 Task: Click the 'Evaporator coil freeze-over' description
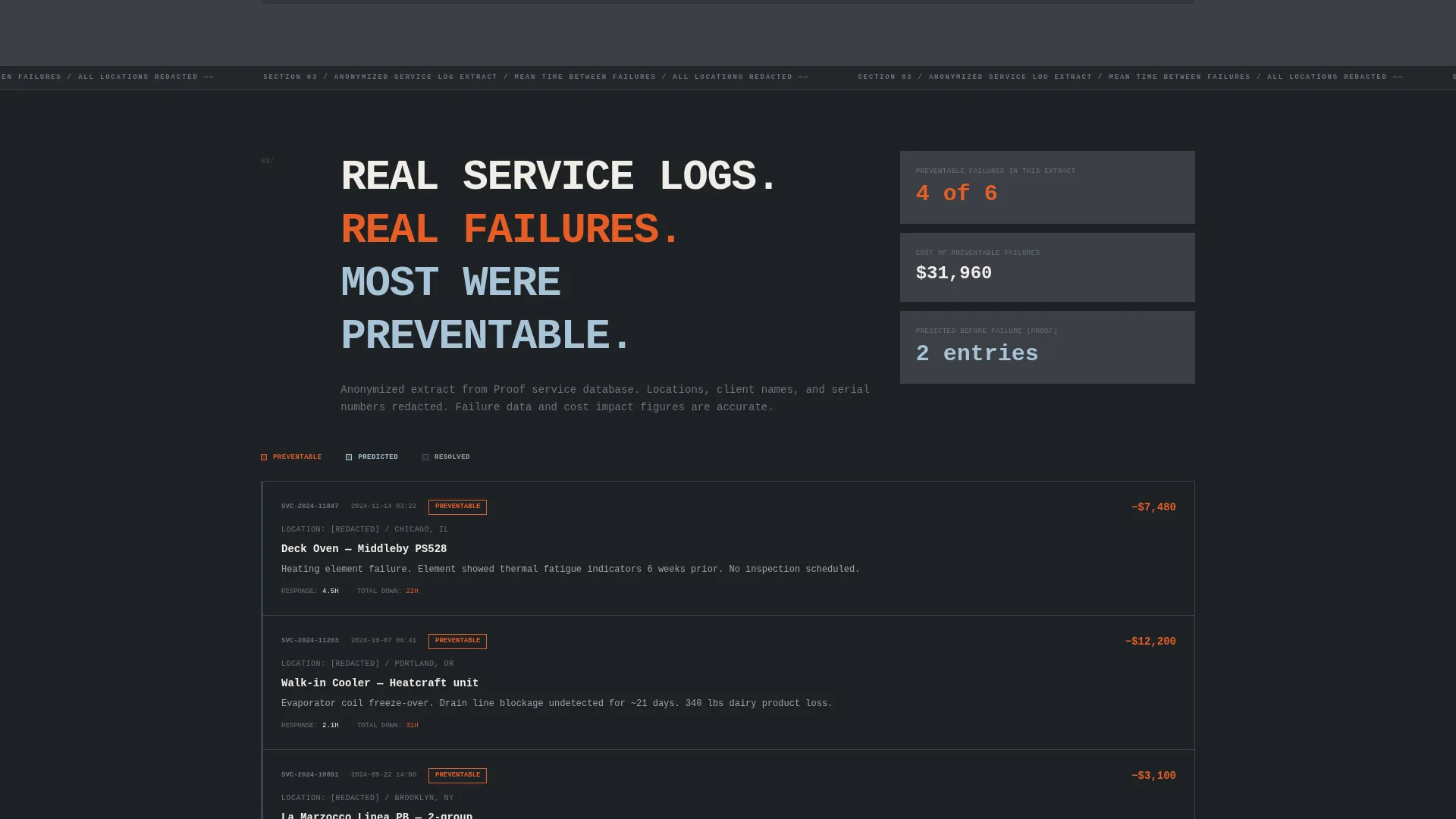coord(557,704)
